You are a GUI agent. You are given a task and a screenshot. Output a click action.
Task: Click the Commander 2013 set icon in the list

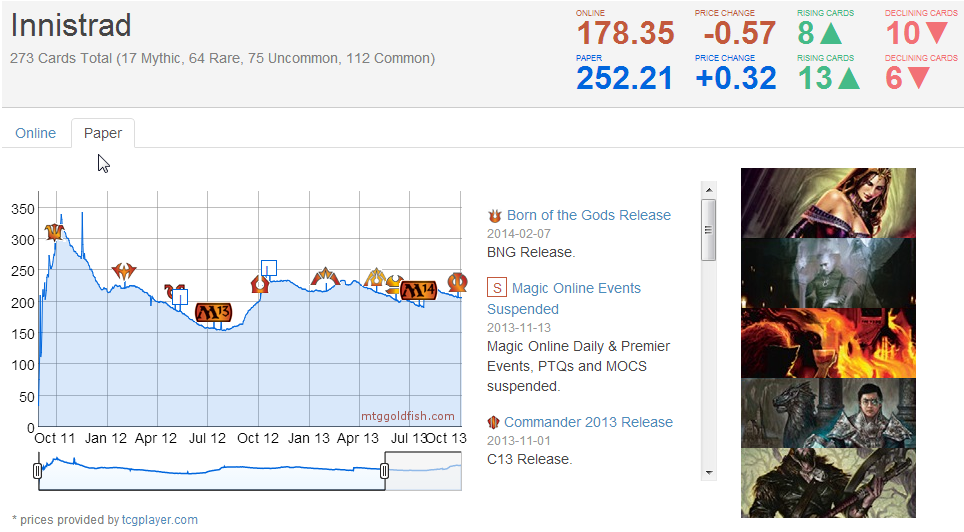pos(494,423)
